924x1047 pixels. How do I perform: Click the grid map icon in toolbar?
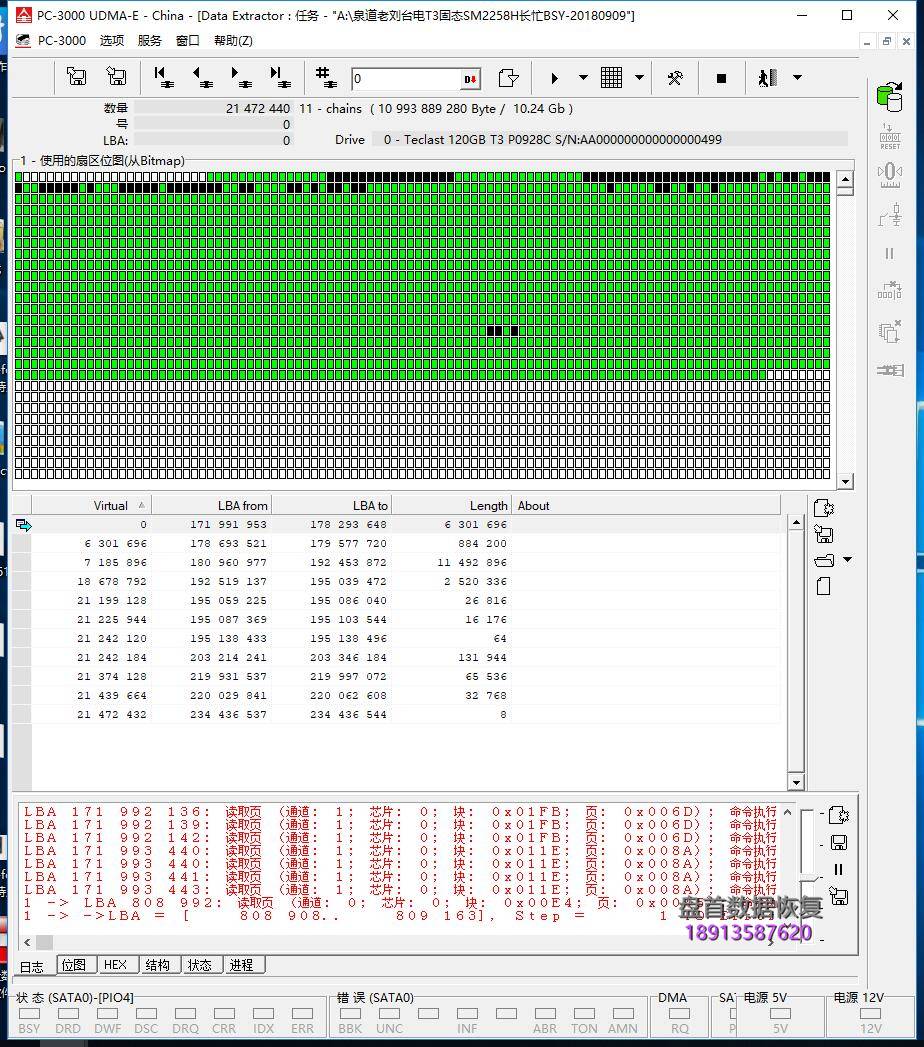(612, 78)
